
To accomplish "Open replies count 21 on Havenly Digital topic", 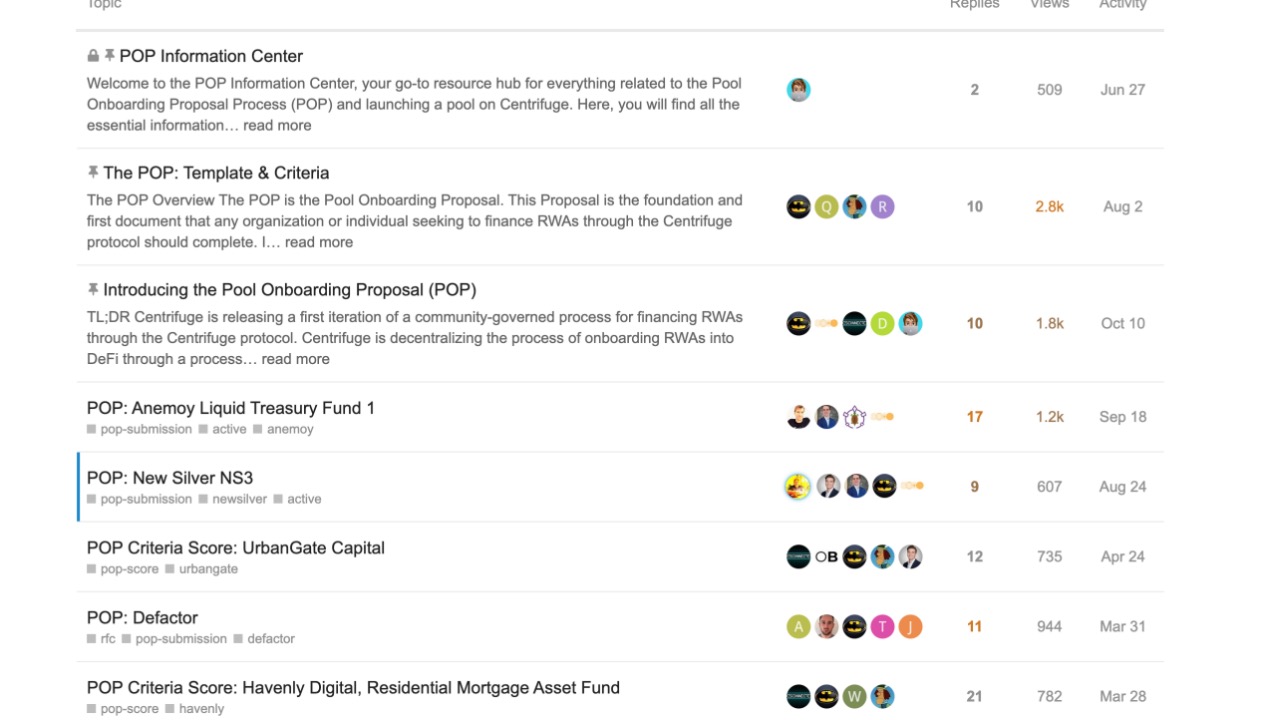I will (x=974, y=697).
